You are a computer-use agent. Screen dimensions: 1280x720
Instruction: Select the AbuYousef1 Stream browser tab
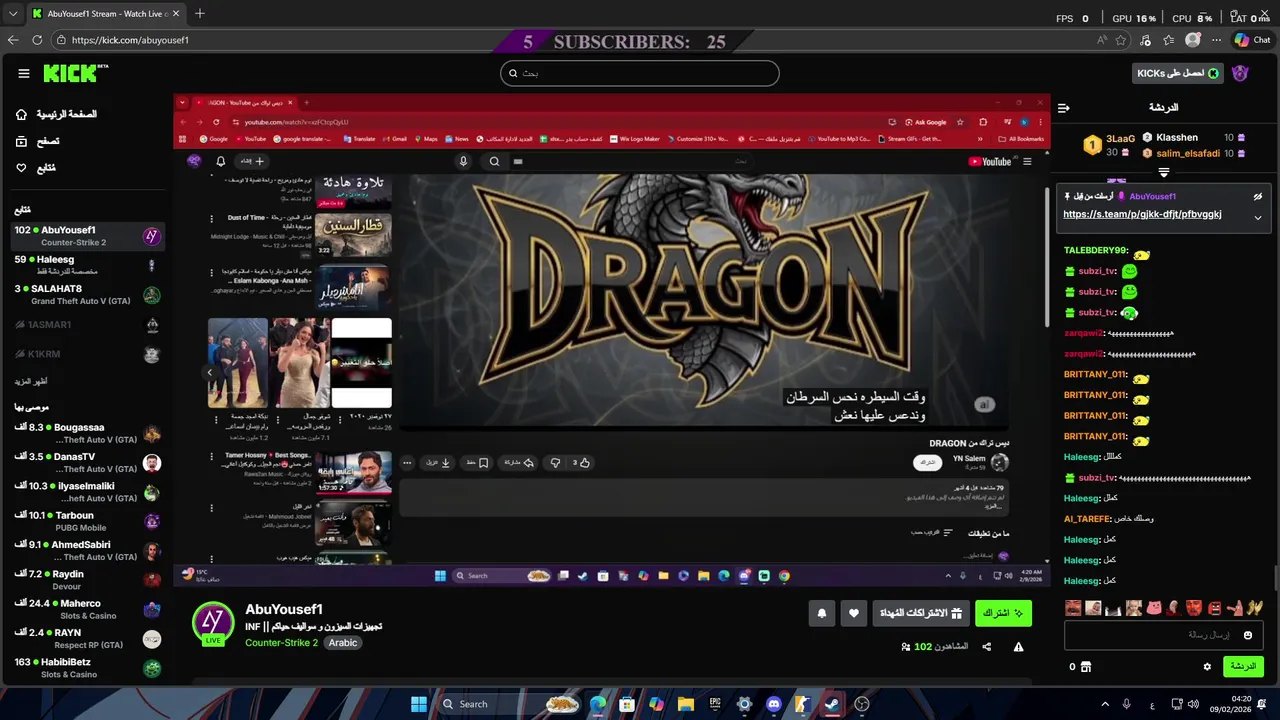coord(106,14)
